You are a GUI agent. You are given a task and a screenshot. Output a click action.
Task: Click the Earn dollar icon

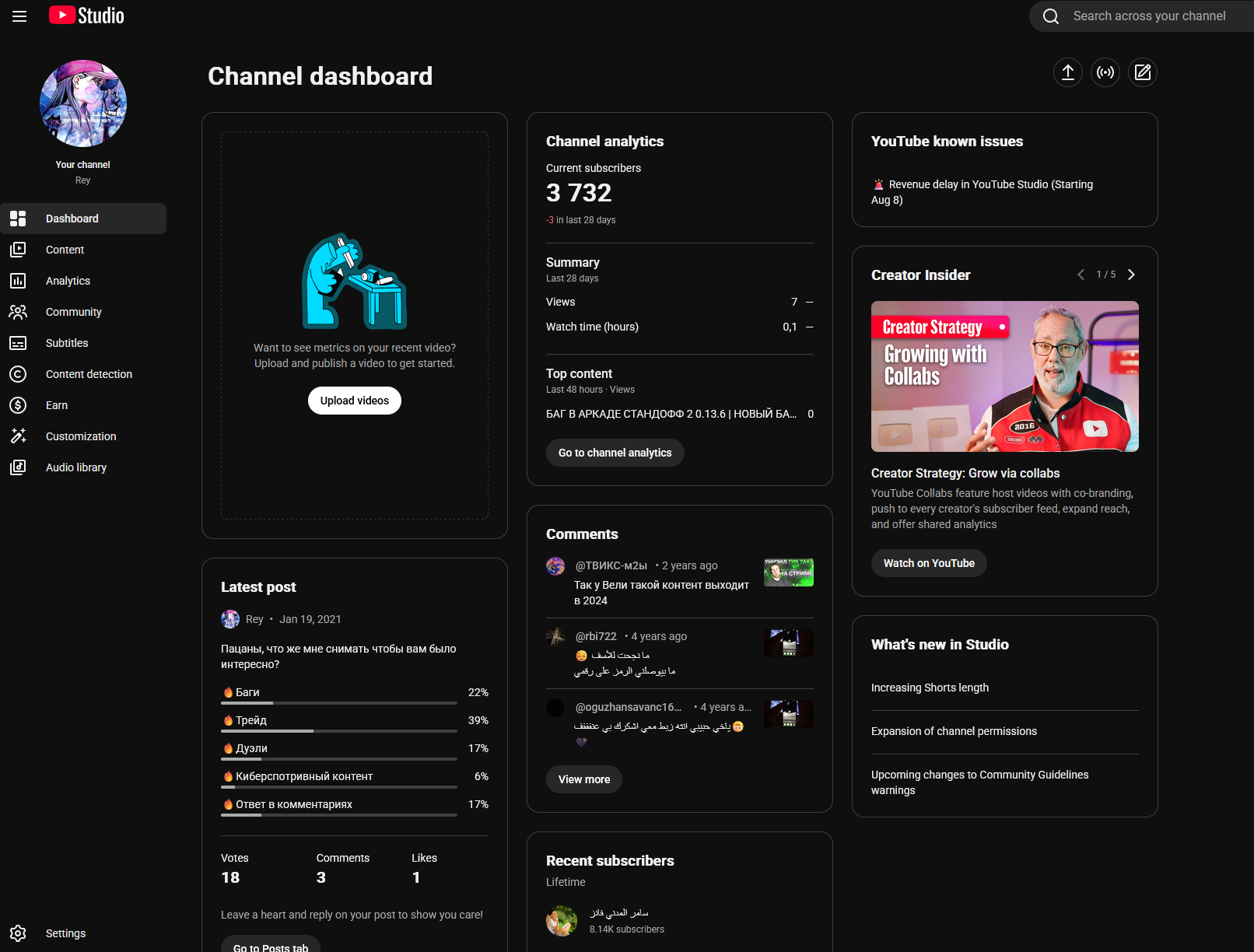(x=18, y=405)
